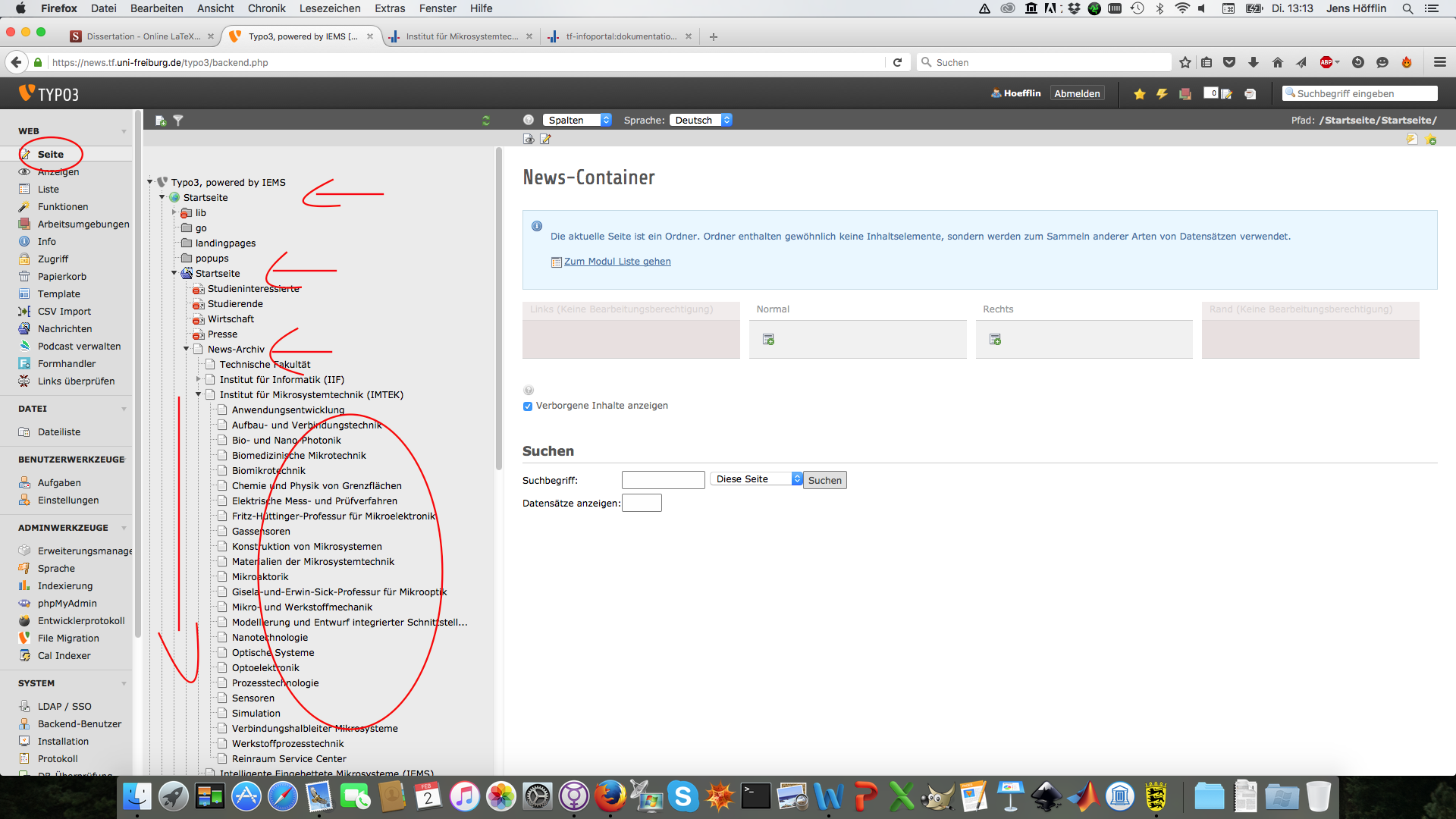Click the Suchbegriff input field
The width and height of the screenshot is (1456, 819).
pos(663,480)
